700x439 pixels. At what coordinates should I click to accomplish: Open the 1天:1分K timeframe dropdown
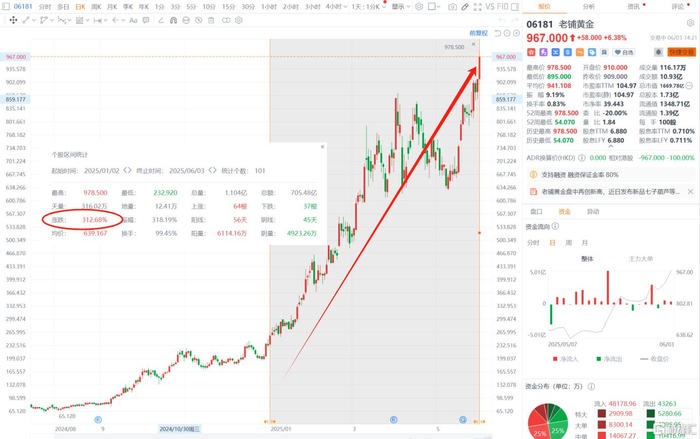[x=369, y=7]
